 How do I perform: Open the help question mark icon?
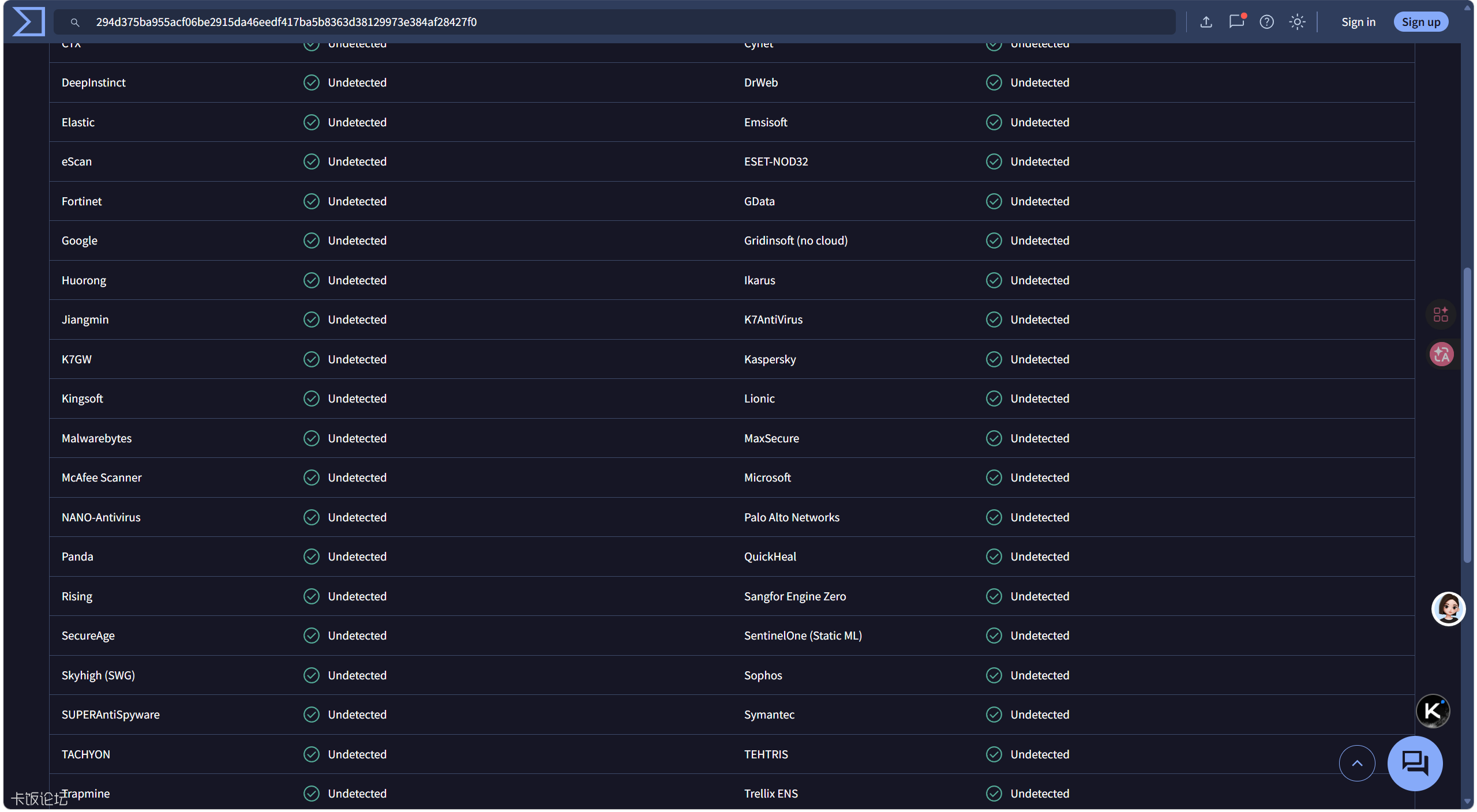[x=1266, y=22]
